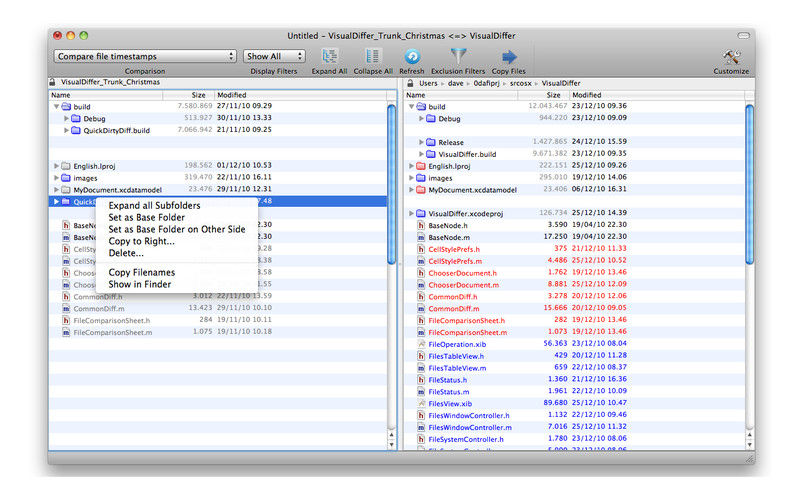800x500 pixels.
Task: Click the Copy Files arrow icon
Action: click(x=509, y=57)
